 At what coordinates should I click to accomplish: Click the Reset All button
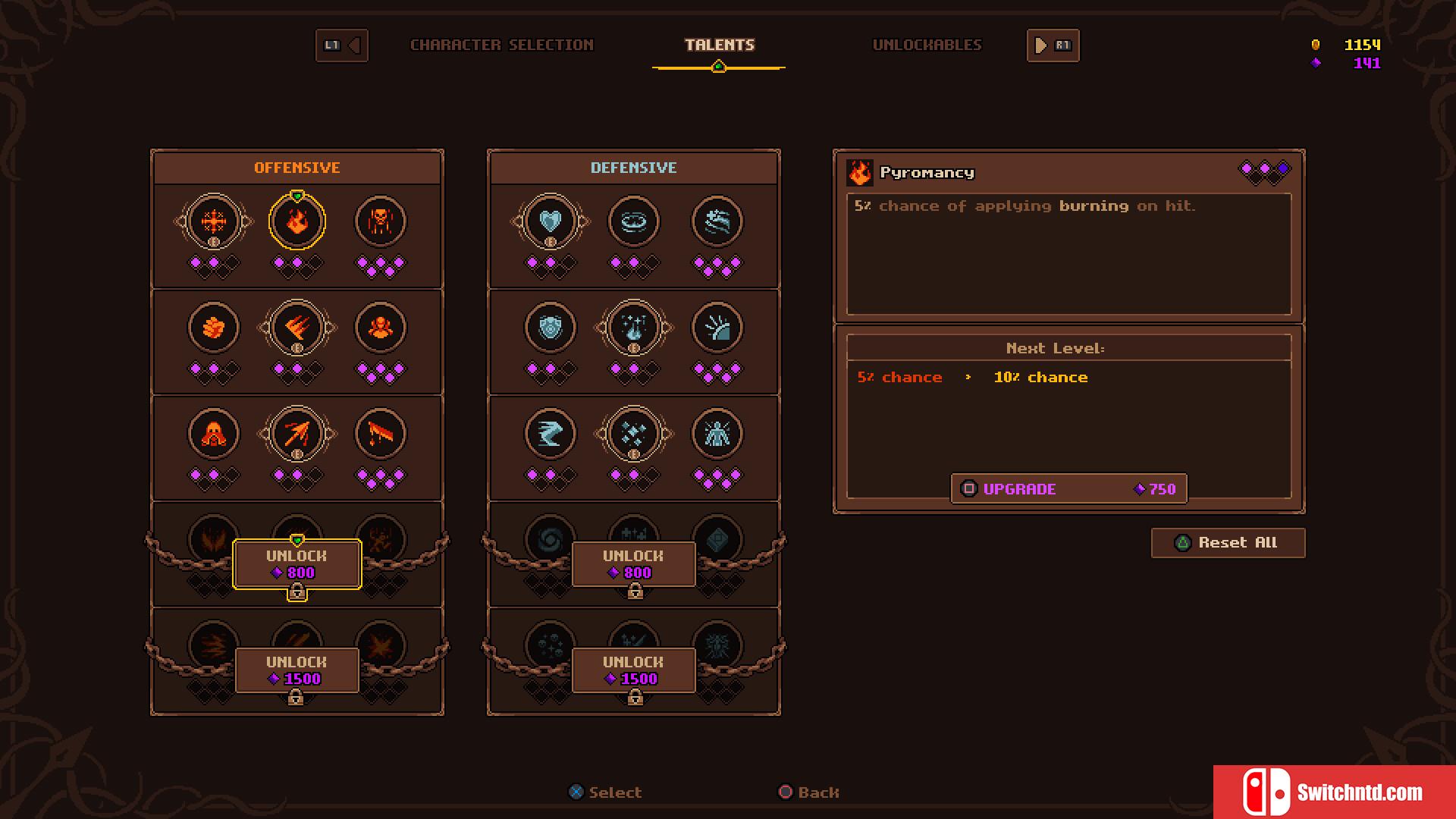(x=1228, y=543)
